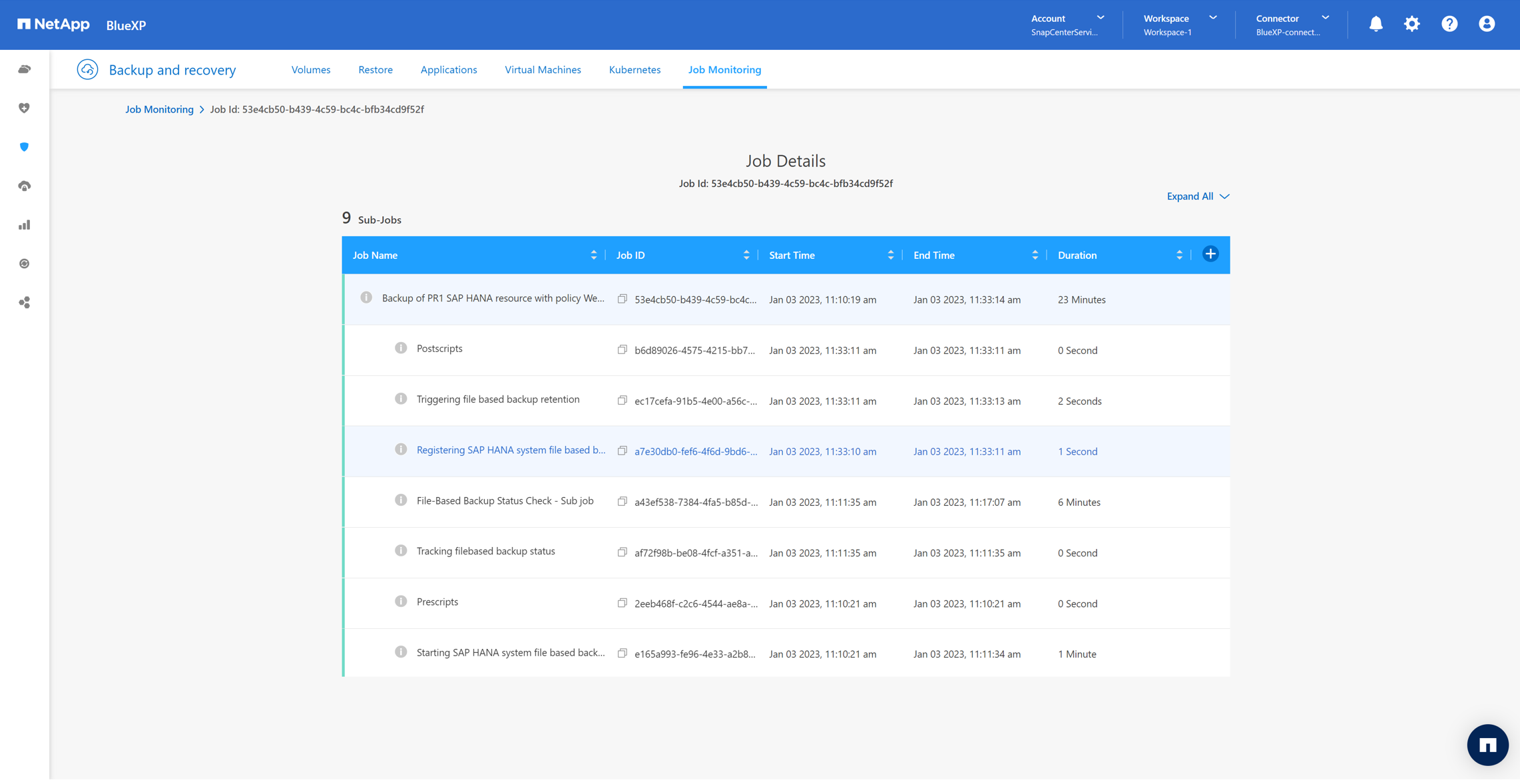Open the user profile icon
The height and width of the screenshot is (784, 1520).
pos(1486,25)
